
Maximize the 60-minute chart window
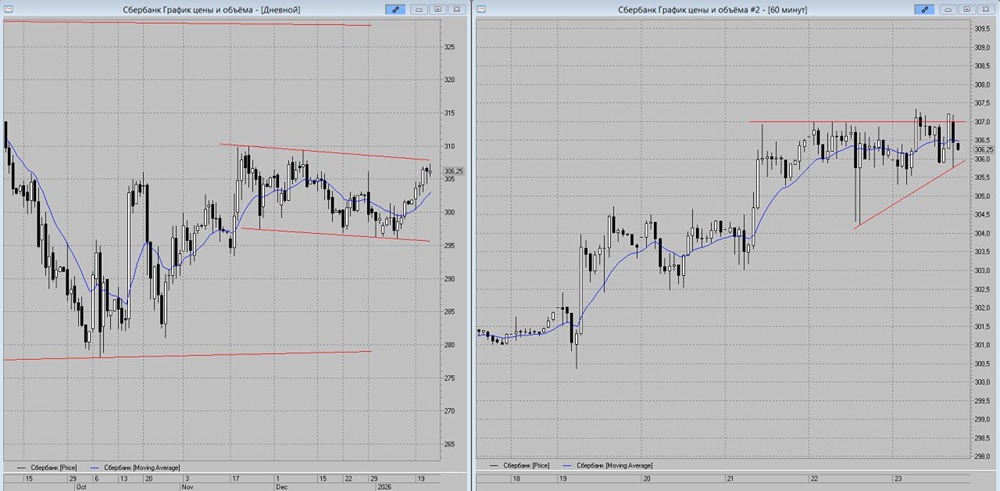coord(967,10)
